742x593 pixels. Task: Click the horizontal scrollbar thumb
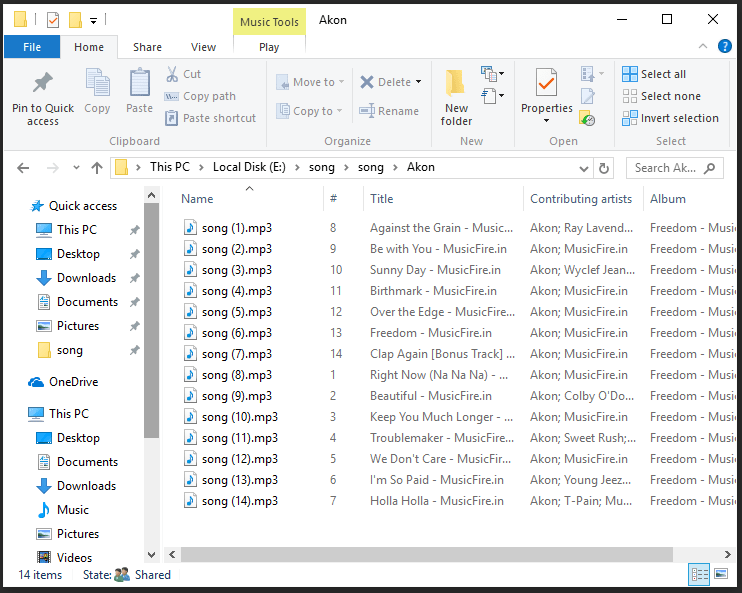click(x=426, y=554)
